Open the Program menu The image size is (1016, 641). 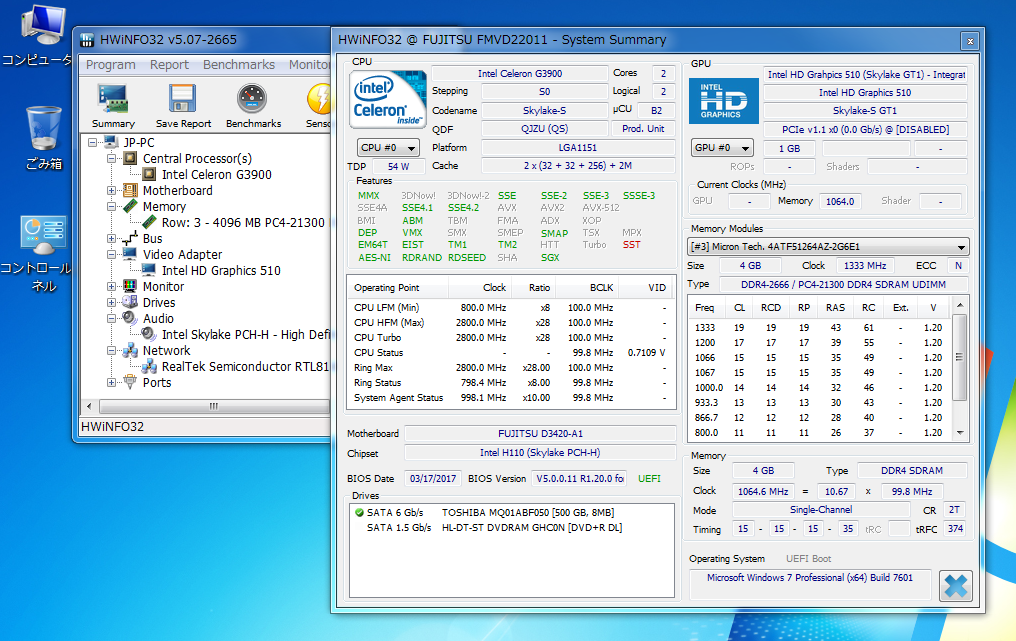click(x=110, y=65)
